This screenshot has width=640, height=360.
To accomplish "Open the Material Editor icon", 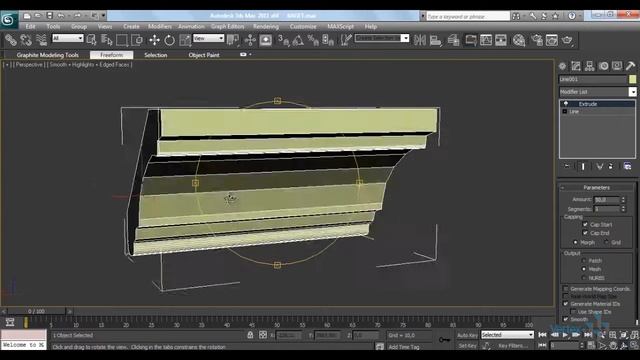I will pyautogui.click(x=519, y=40).
